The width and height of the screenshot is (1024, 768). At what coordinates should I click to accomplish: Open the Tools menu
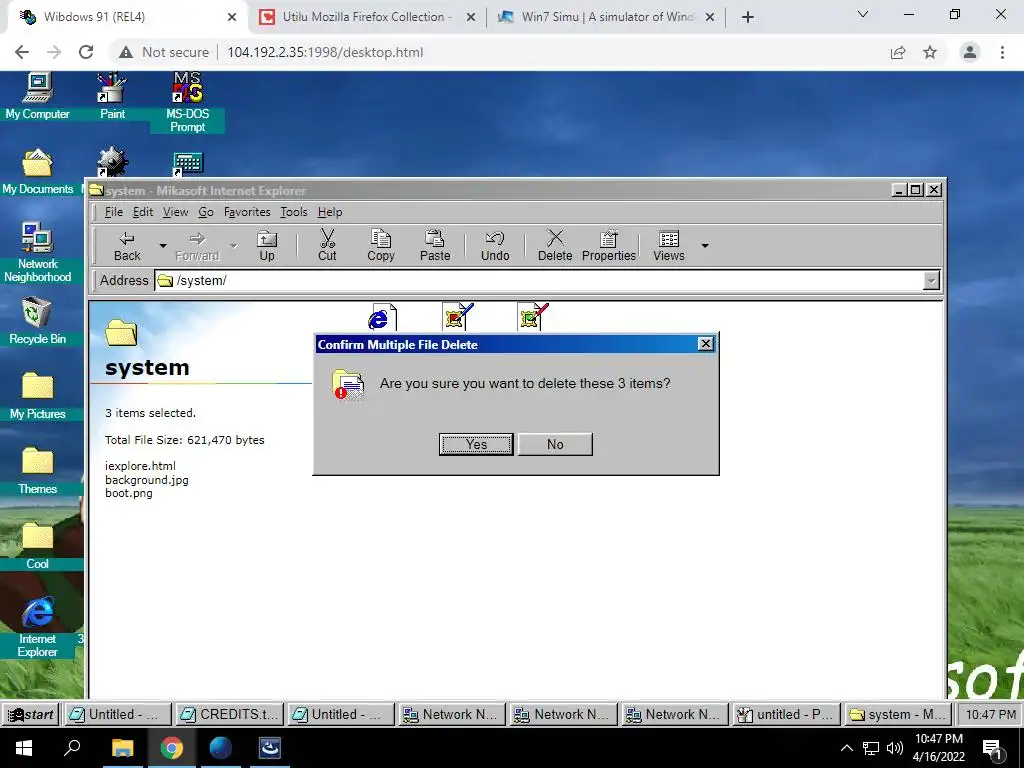tap(294, 212)
